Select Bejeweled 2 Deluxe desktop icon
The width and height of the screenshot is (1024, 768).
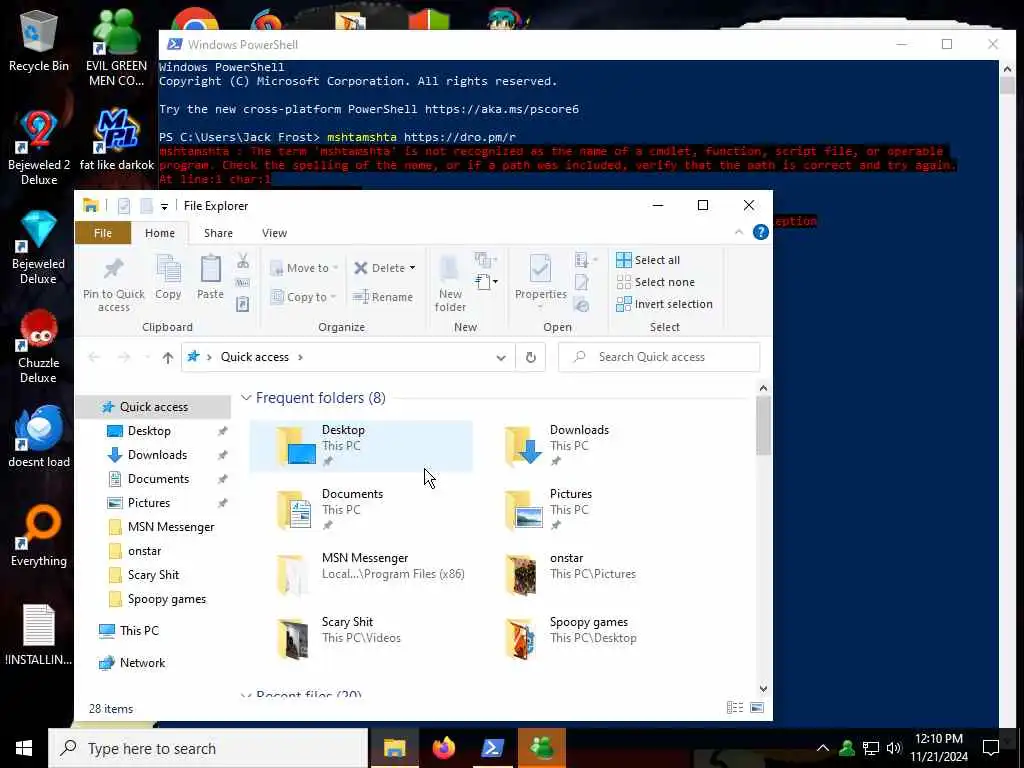(x=39, y=148)
